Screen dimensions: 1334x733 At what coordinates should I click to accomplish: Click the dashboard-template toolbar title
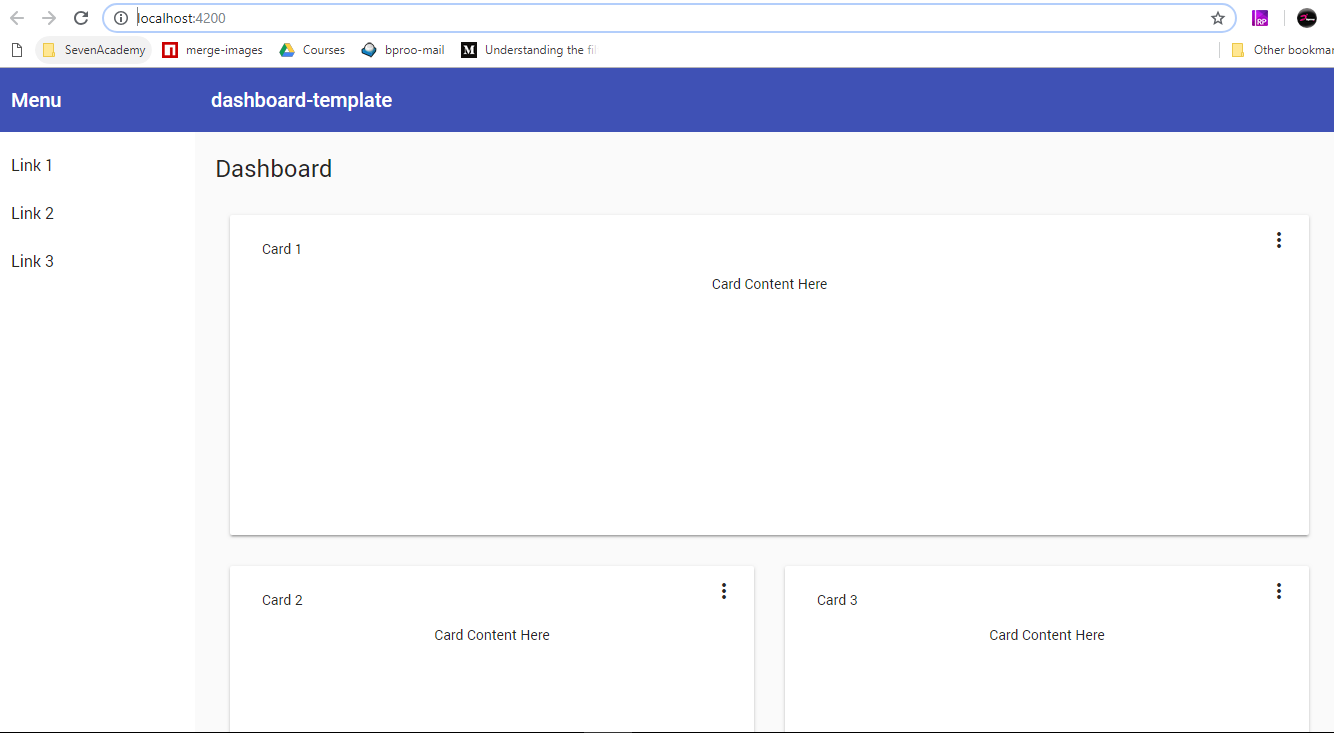tap(301, 100)
